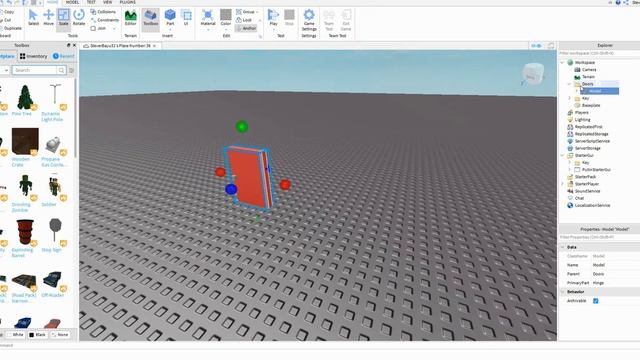Toggle the Archivable checkbox in Properties
This screenshot has height=360, width=640.
[x=596, y=301]
